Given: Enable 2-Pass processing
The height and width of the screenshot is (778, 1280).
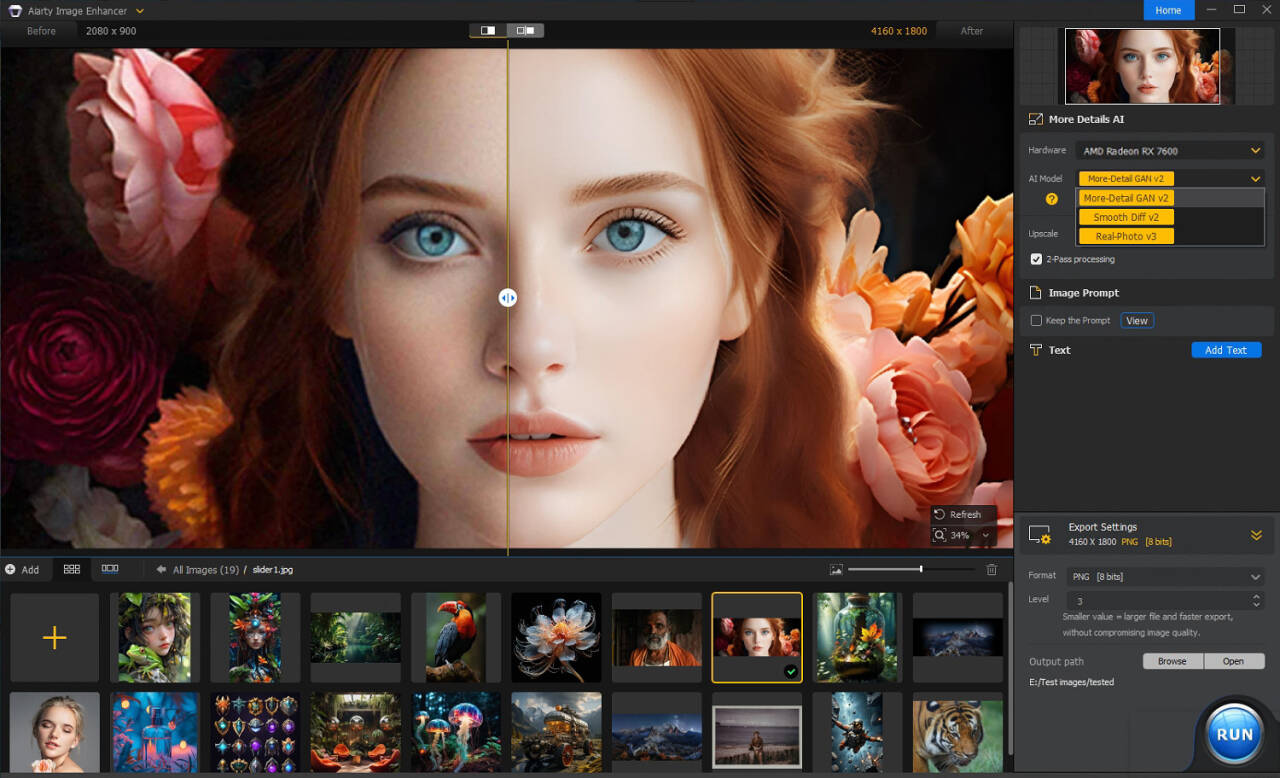Looking at the screenshot, I should (x=1038, y=259).
